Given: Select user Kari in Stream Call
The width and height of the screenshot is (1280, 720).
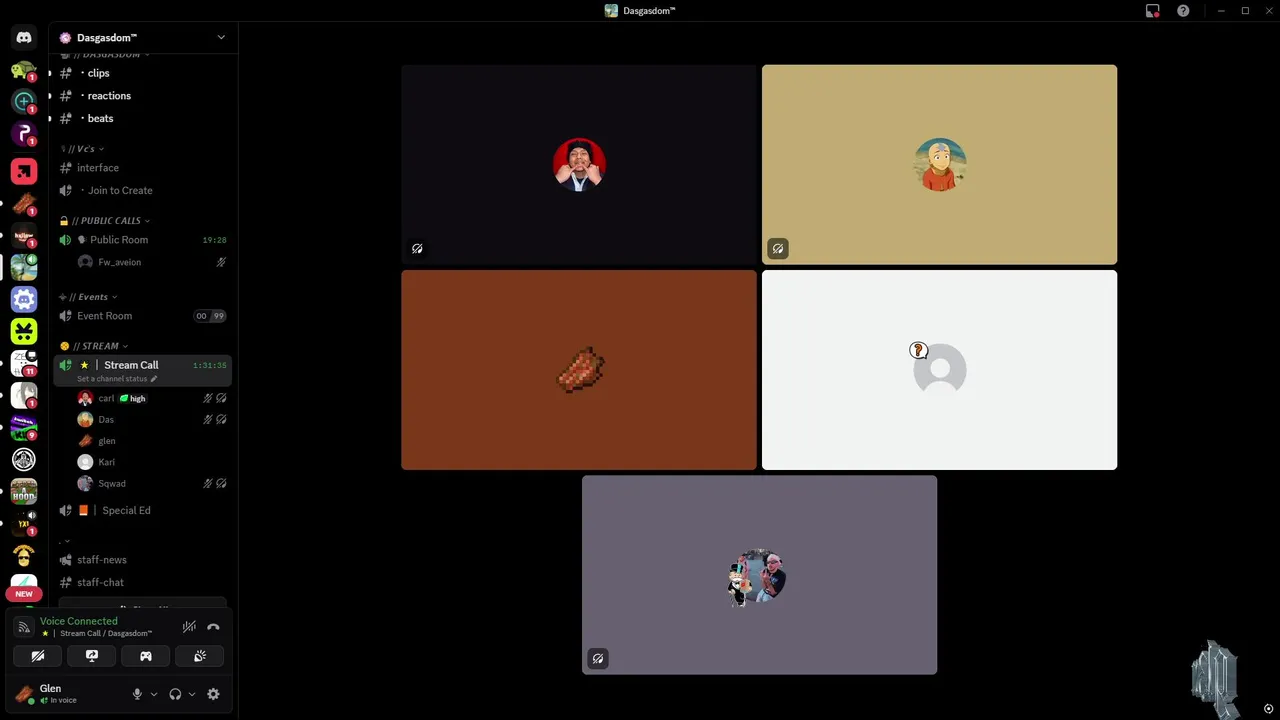Looking at the screenshot, I should coord(151,462).
